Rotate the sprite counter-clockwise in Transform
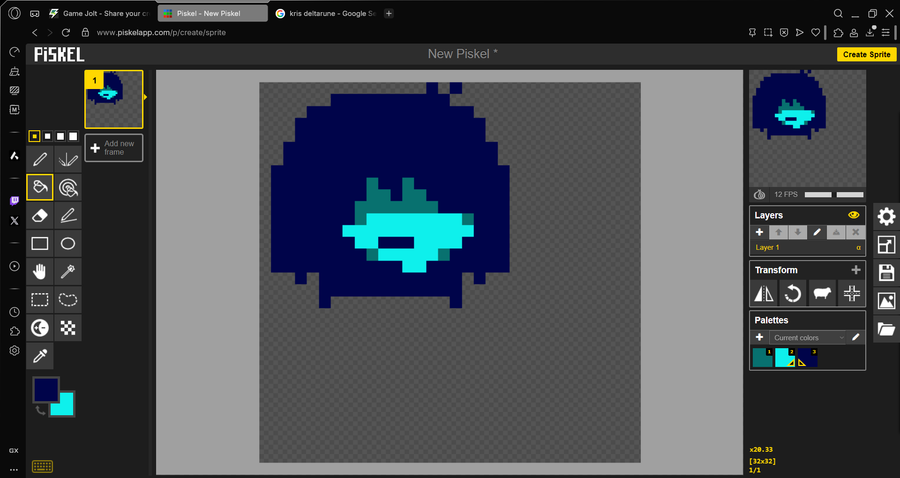900x478 pixels. pyautogui.click(x=793, y=294)
